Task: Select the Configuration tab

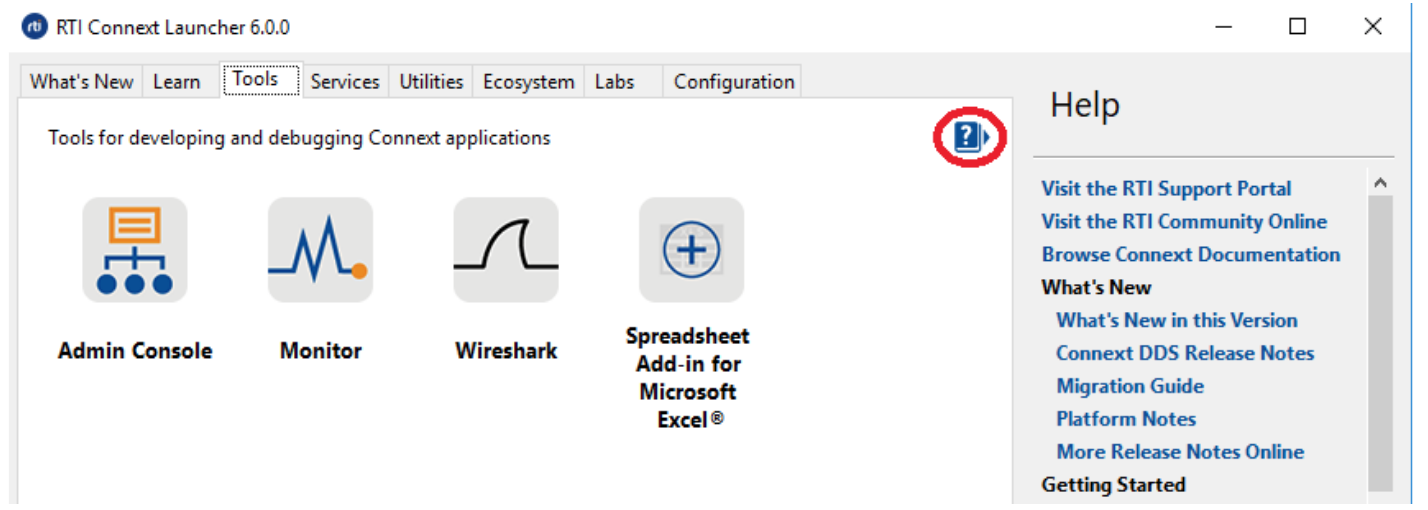Action: (734, 82)
